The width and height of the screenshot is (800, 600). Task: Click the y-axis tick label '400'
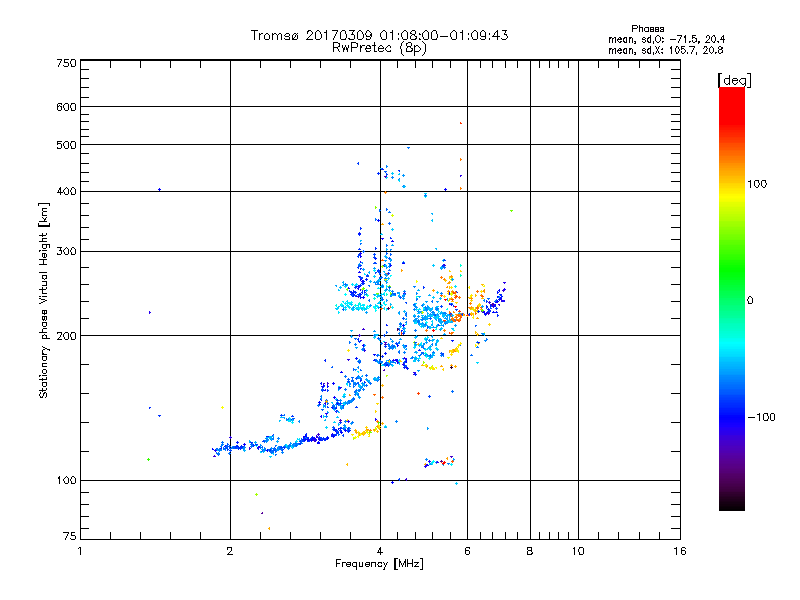pos(66,191)
